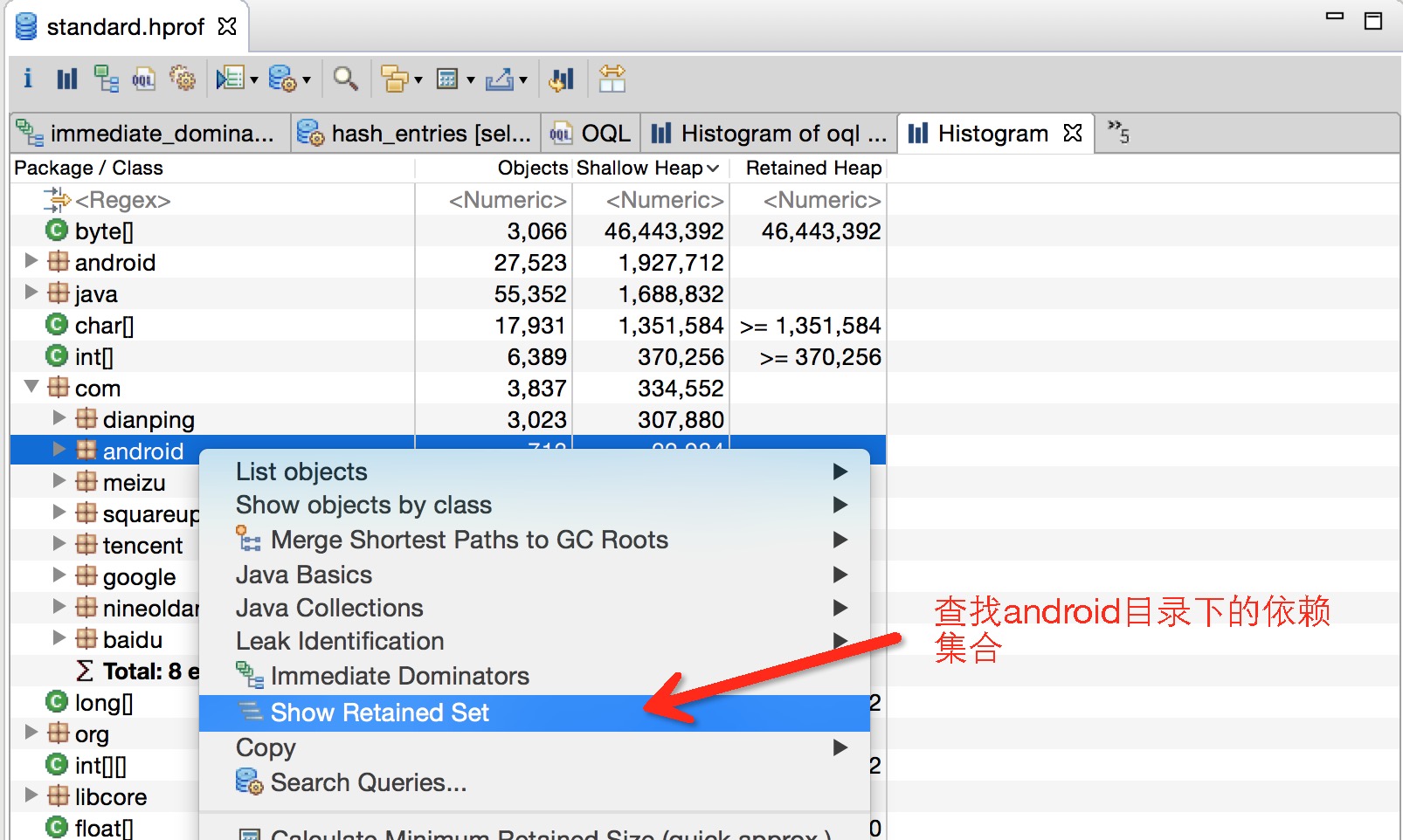
Task: Click the compare tables toolbar icon
Action: [613, 79]
